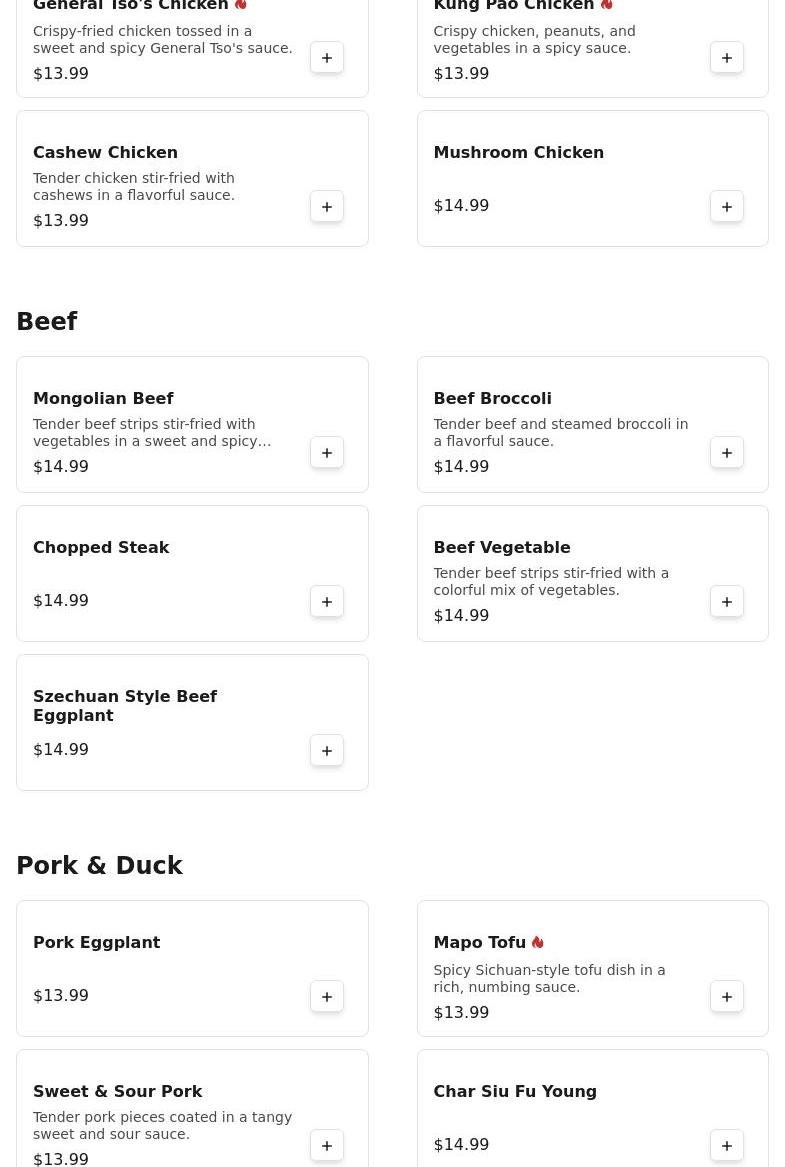The image size is (785, 1167).
Task: Add Kung Pao Chicken to order
Action: pyautogui.click(x=727, y=58)
